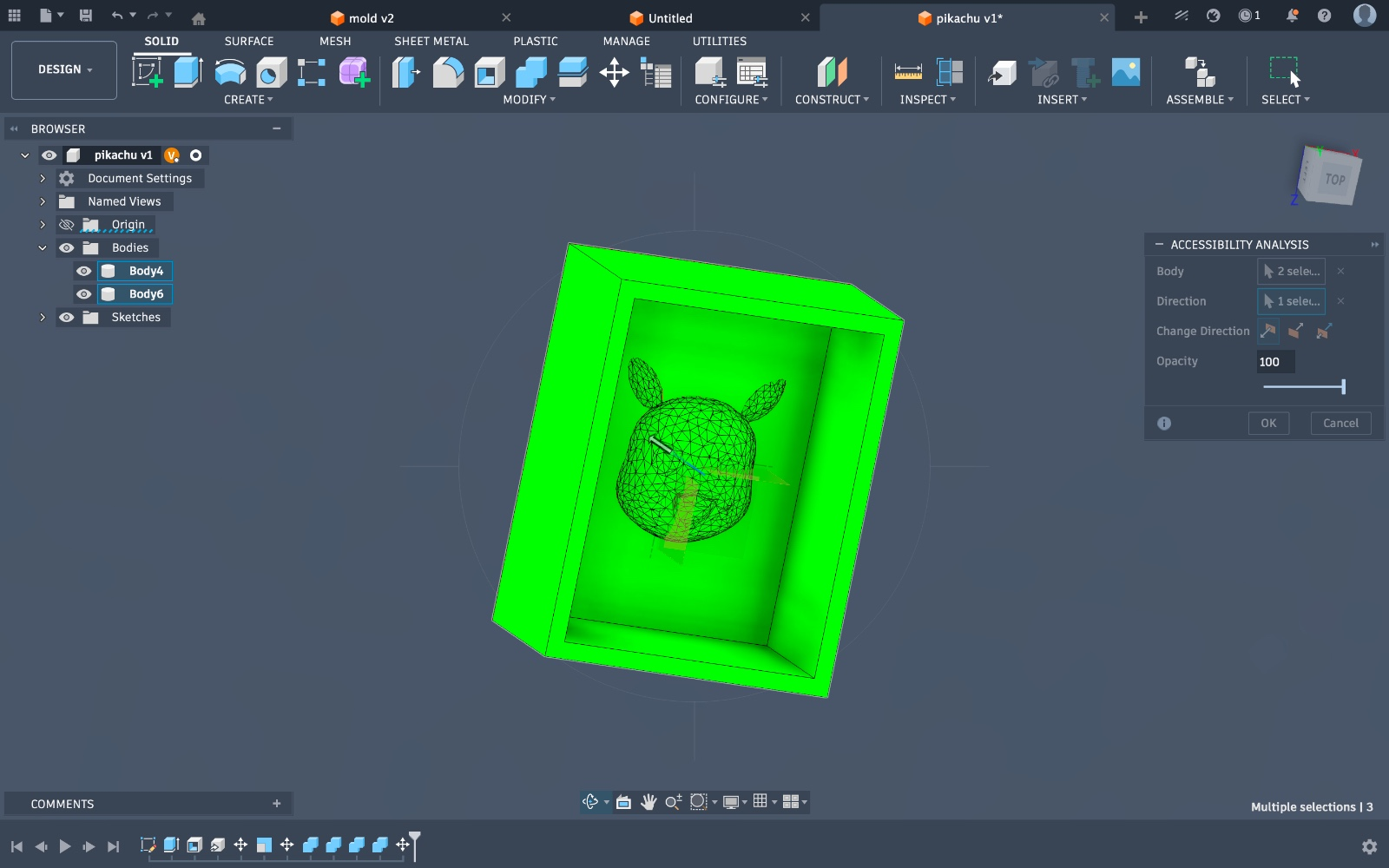This screenshot has height=868, width=1389.
Task: Select the Press Pull tool
Action: pyautogui.click(x=406, y=72)
